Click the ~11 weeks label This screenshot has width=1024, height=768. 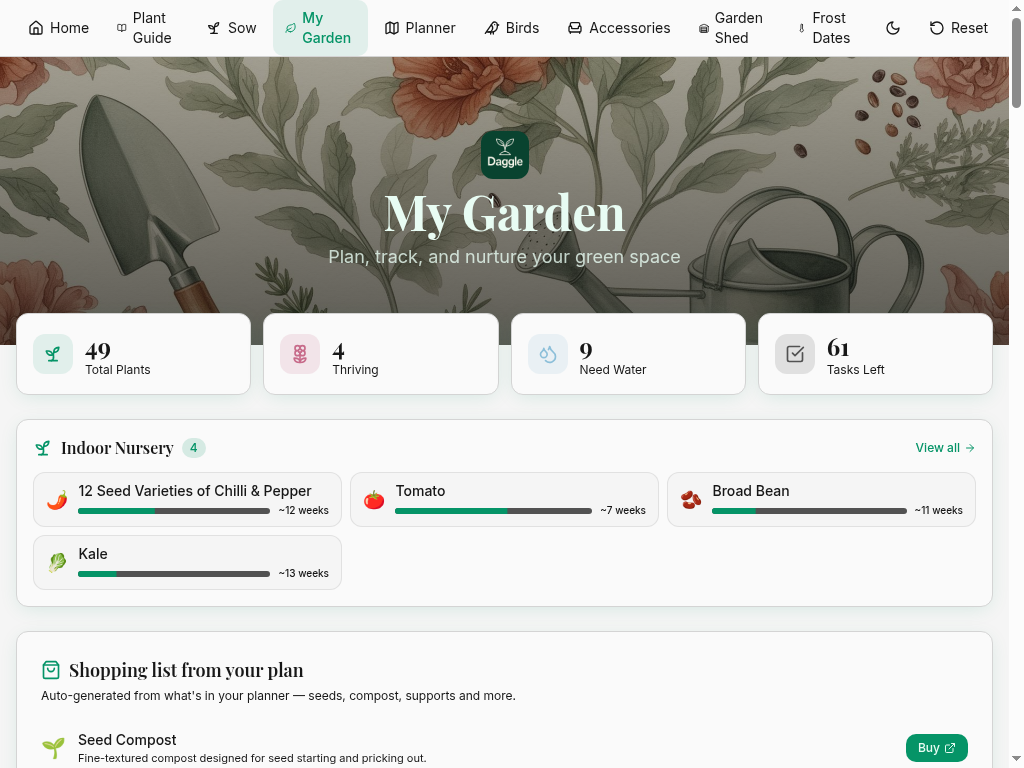pyautogui.click(x=938, y=511)
